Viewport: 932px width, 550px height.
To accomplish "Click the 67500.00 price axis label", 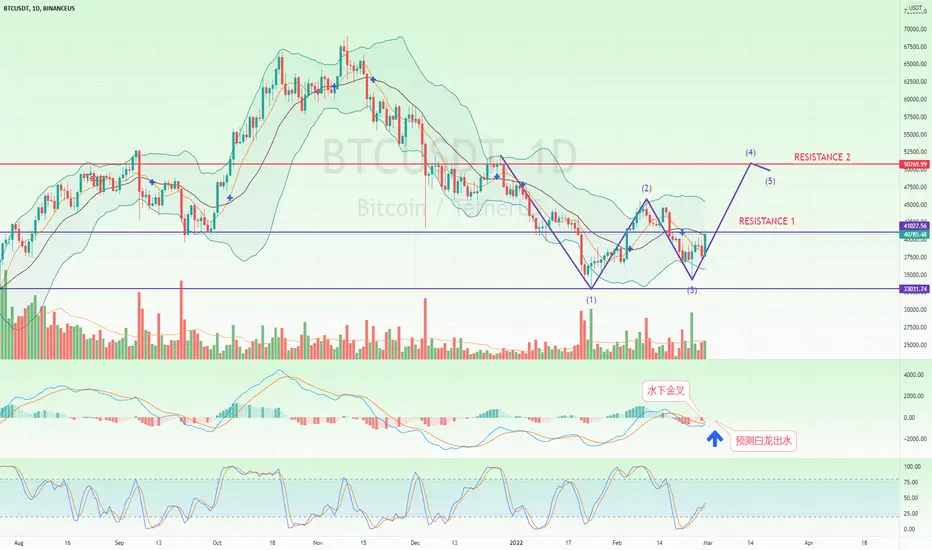I will click(915, 47).
